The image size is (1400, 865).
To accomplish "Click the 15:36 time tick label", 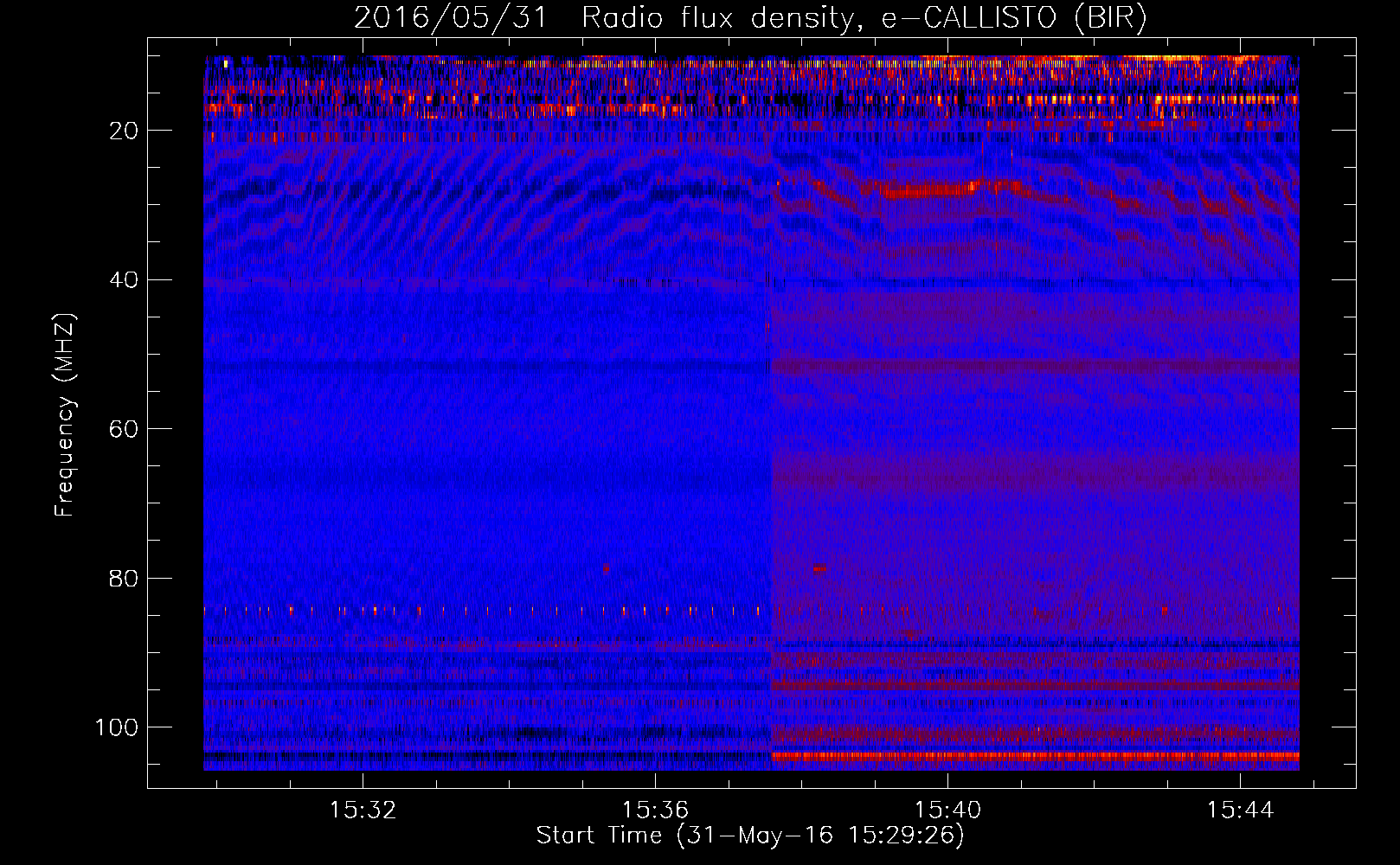I will click(x=655, y=811).
